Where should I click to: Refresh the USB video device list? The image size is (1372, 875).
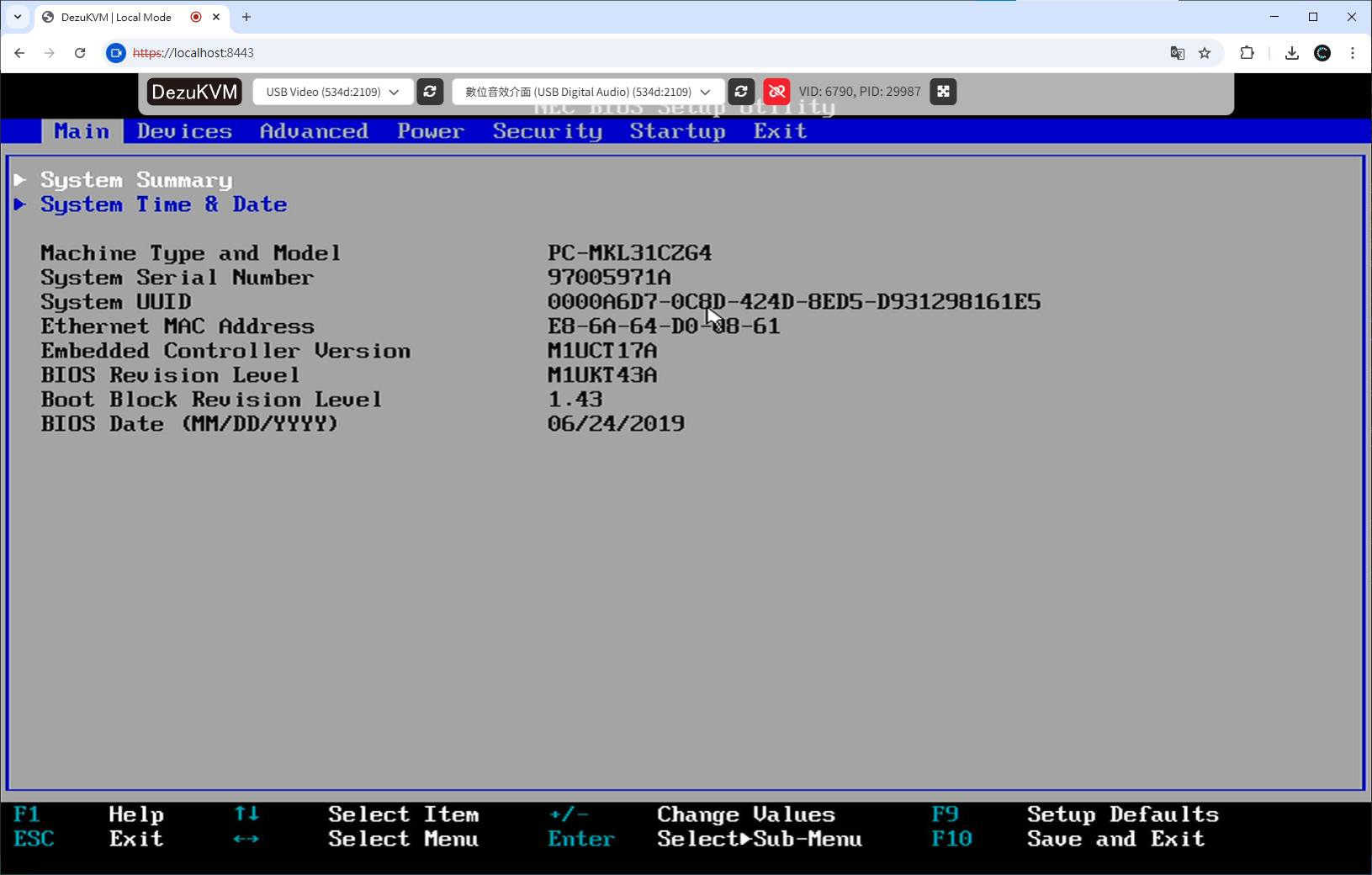(430, 92)
